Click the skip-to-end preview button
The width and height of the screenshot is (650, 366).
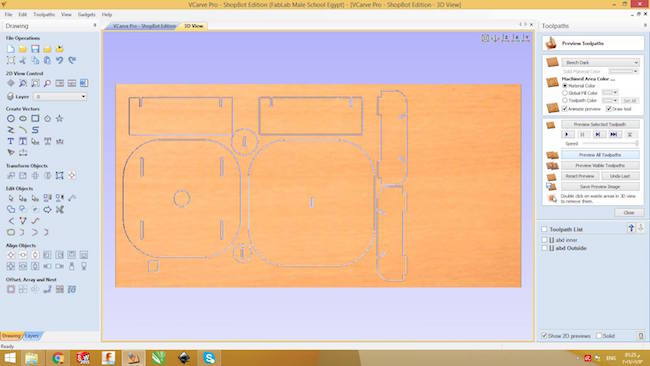614,134
